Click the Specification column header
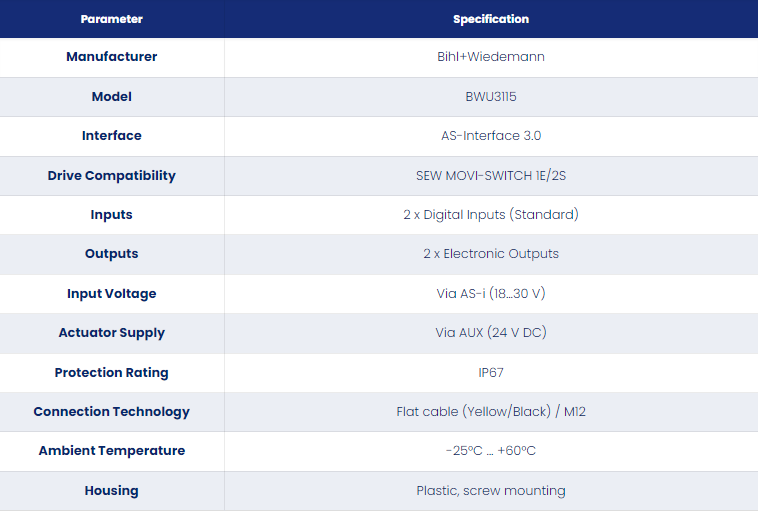This screenshot has height=511, width=758. point(491,19)
